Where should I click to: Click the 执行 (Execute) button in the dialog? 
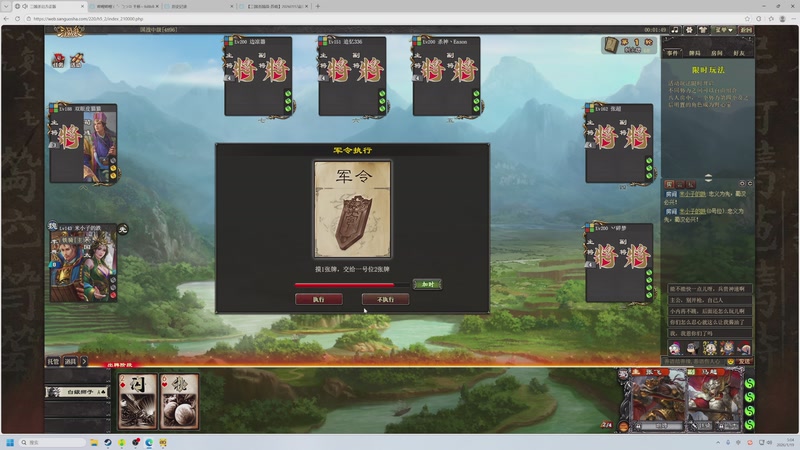[318, 299]
